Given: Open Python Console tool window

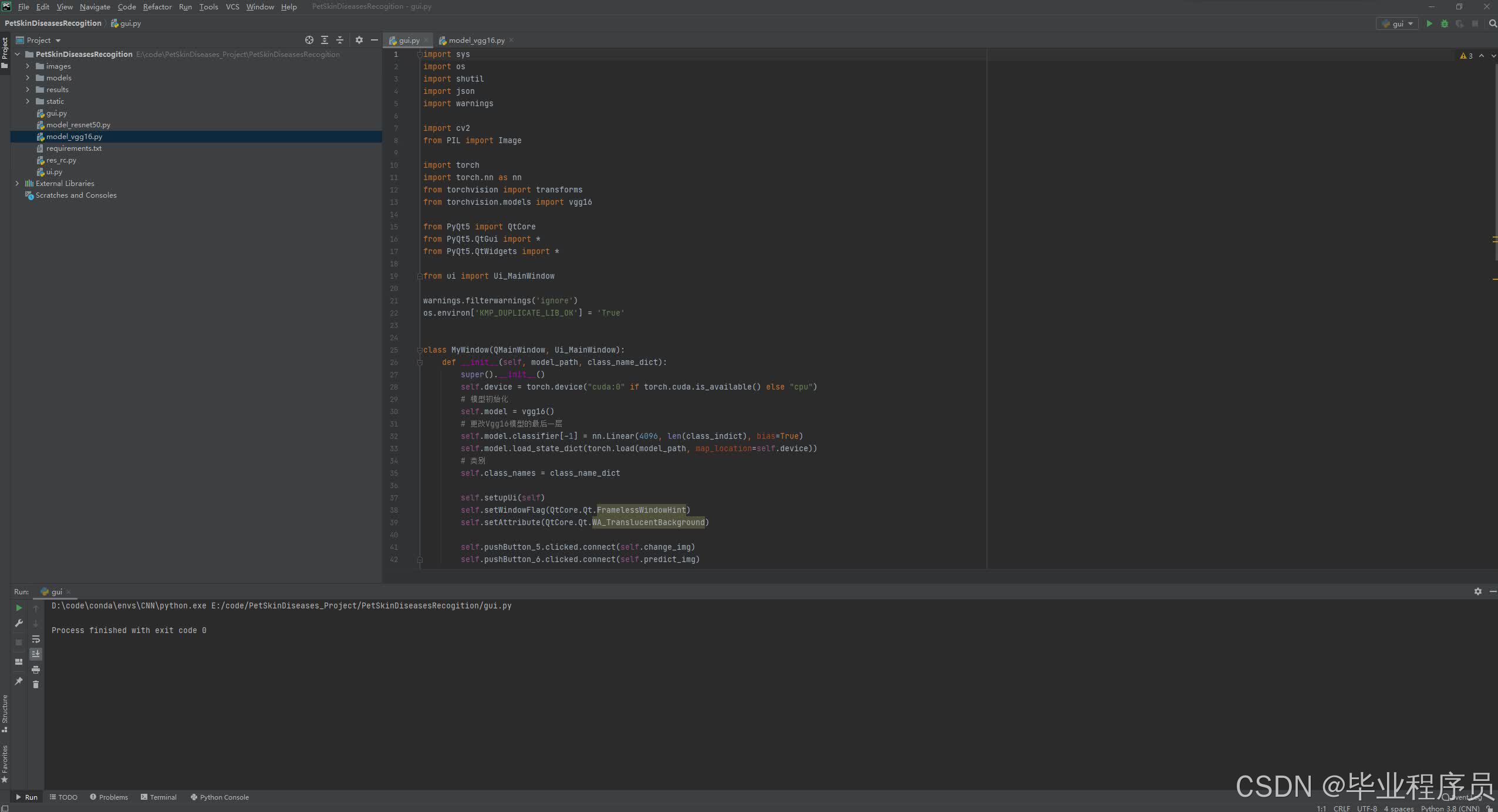Looking at the screenshot, I should point(220,797).
